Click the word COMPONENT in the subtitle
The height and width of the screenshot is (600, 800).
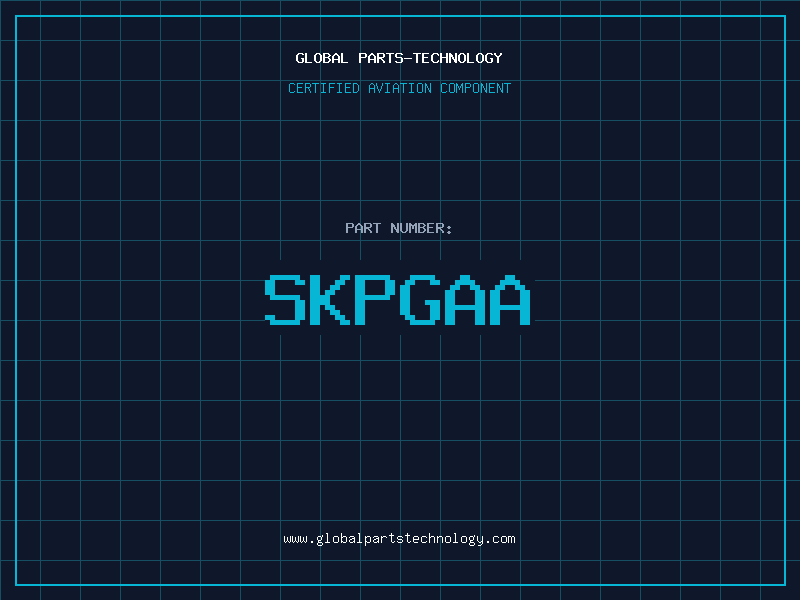[476, 88]
